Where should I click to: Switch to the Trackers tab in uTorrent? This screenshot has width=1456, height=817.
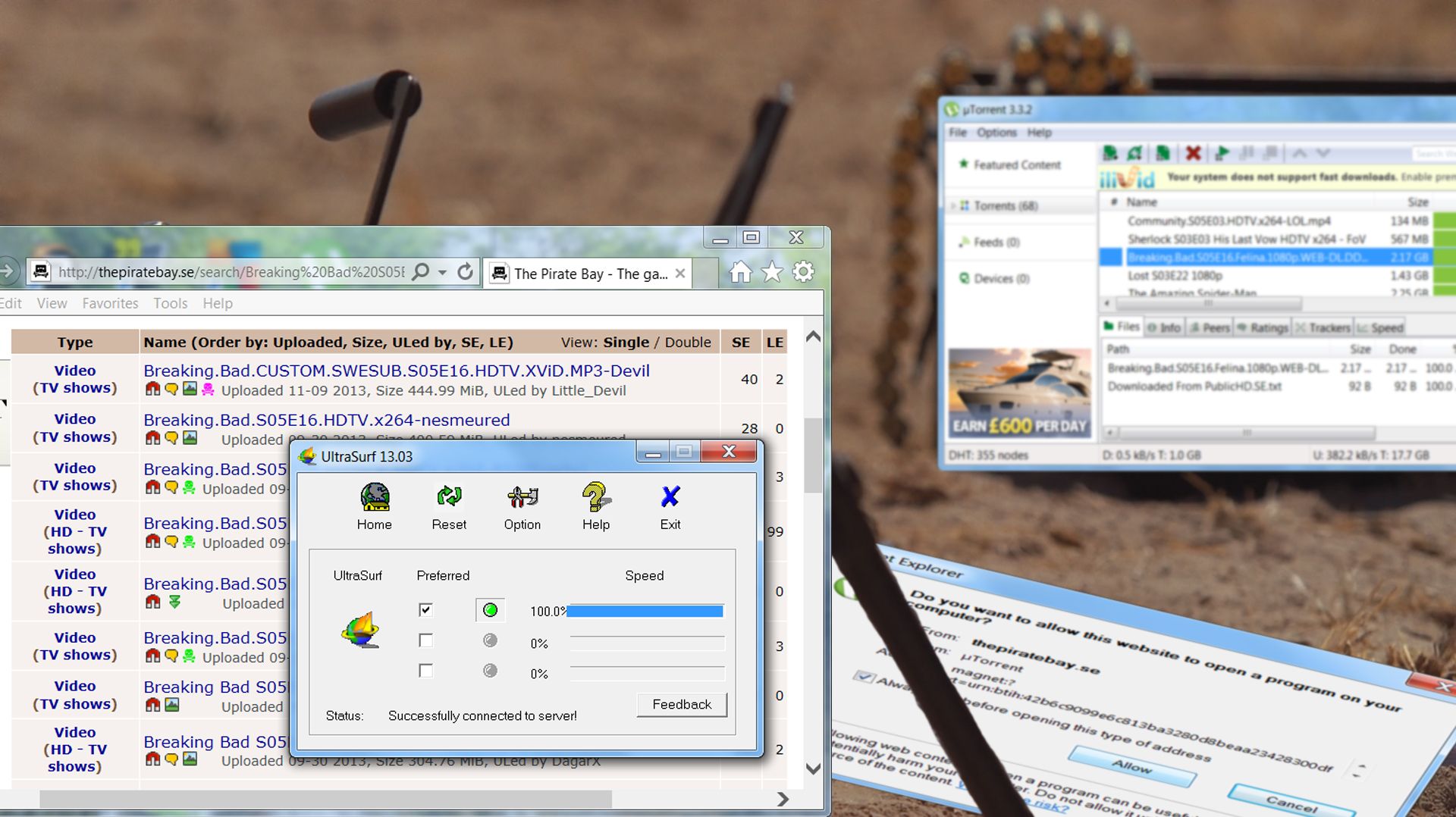[x=1323, y=328]
